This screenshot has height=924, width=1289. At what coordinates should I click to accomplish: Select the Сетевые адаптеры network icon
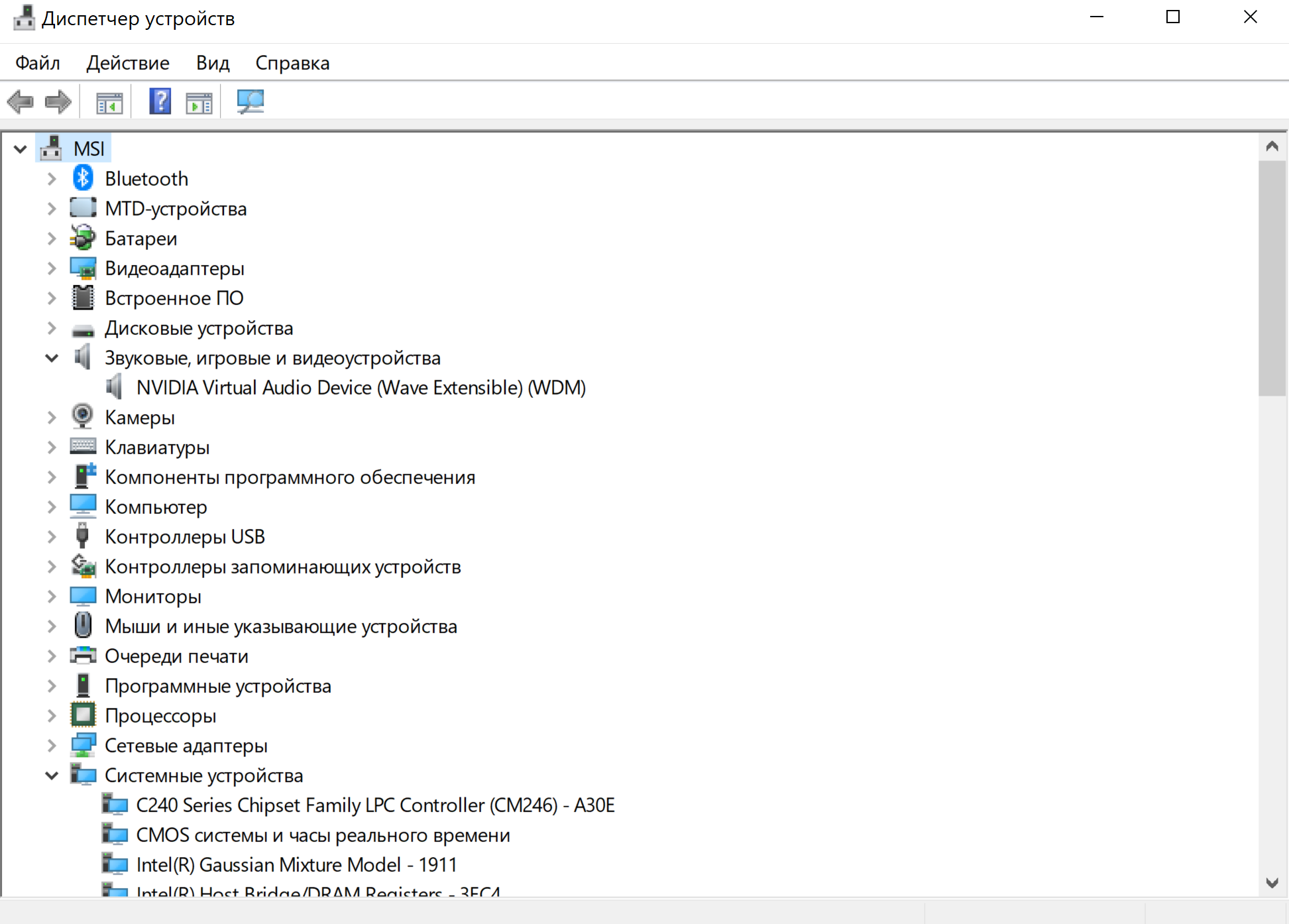click(83, 745)
